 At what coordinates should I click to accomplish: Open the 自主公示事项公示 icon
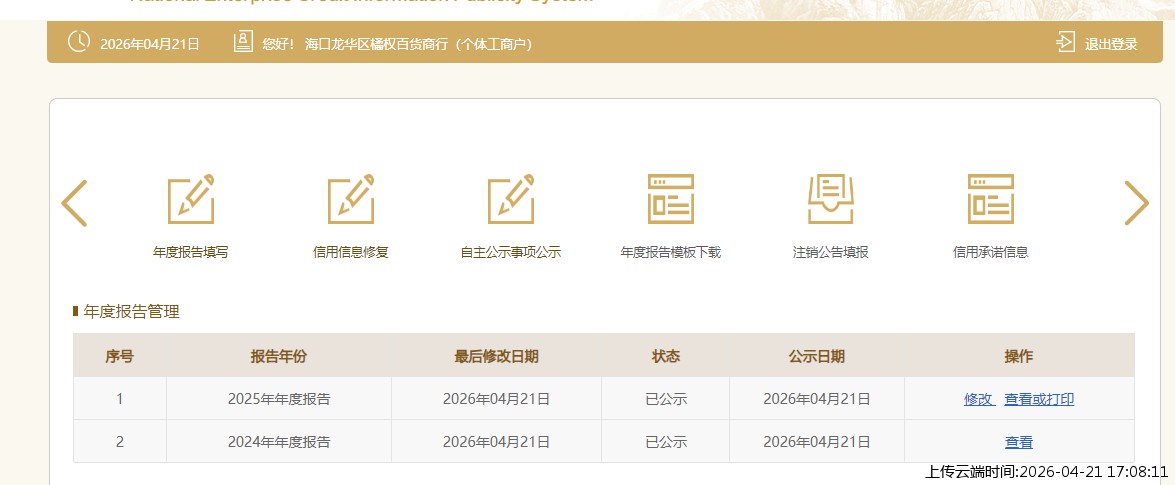(510, 199)
